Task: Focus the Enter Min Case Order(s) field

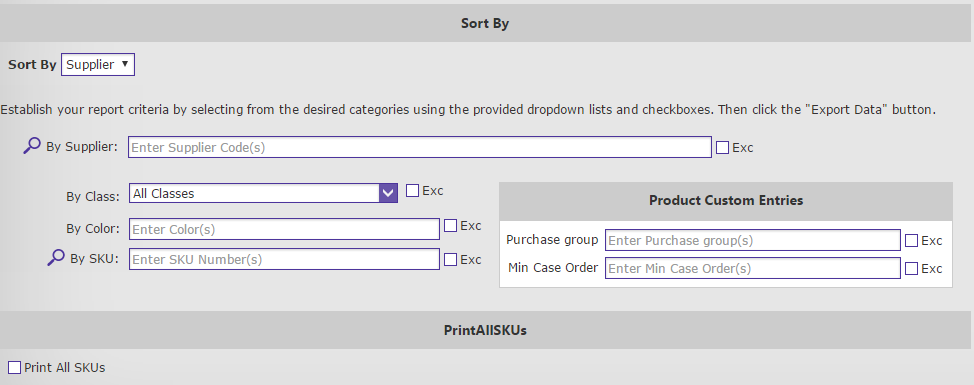Action: pyautogui.click(x=753, y=268)
